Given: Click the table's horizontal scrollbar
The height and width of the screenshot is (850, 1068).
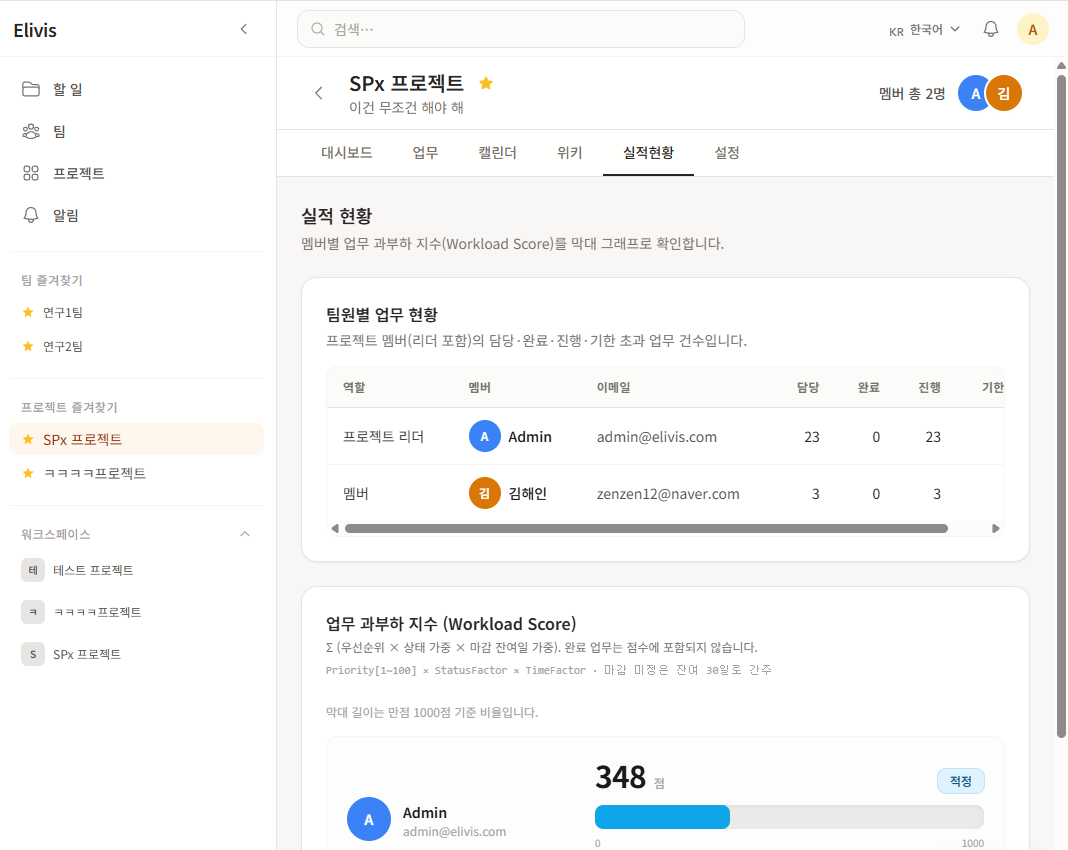Looking at the screenshot, I should tap(645, 528).
